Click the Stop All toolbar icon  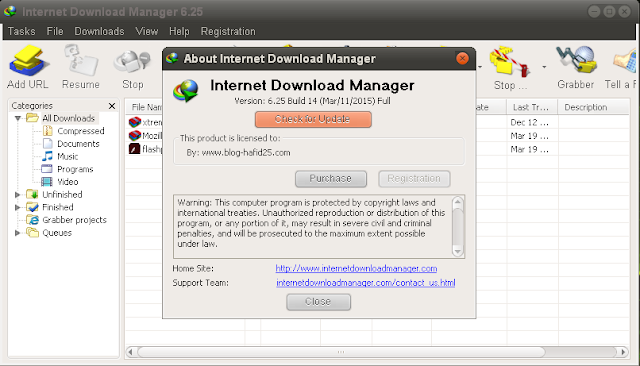click(x=510, y=62)
